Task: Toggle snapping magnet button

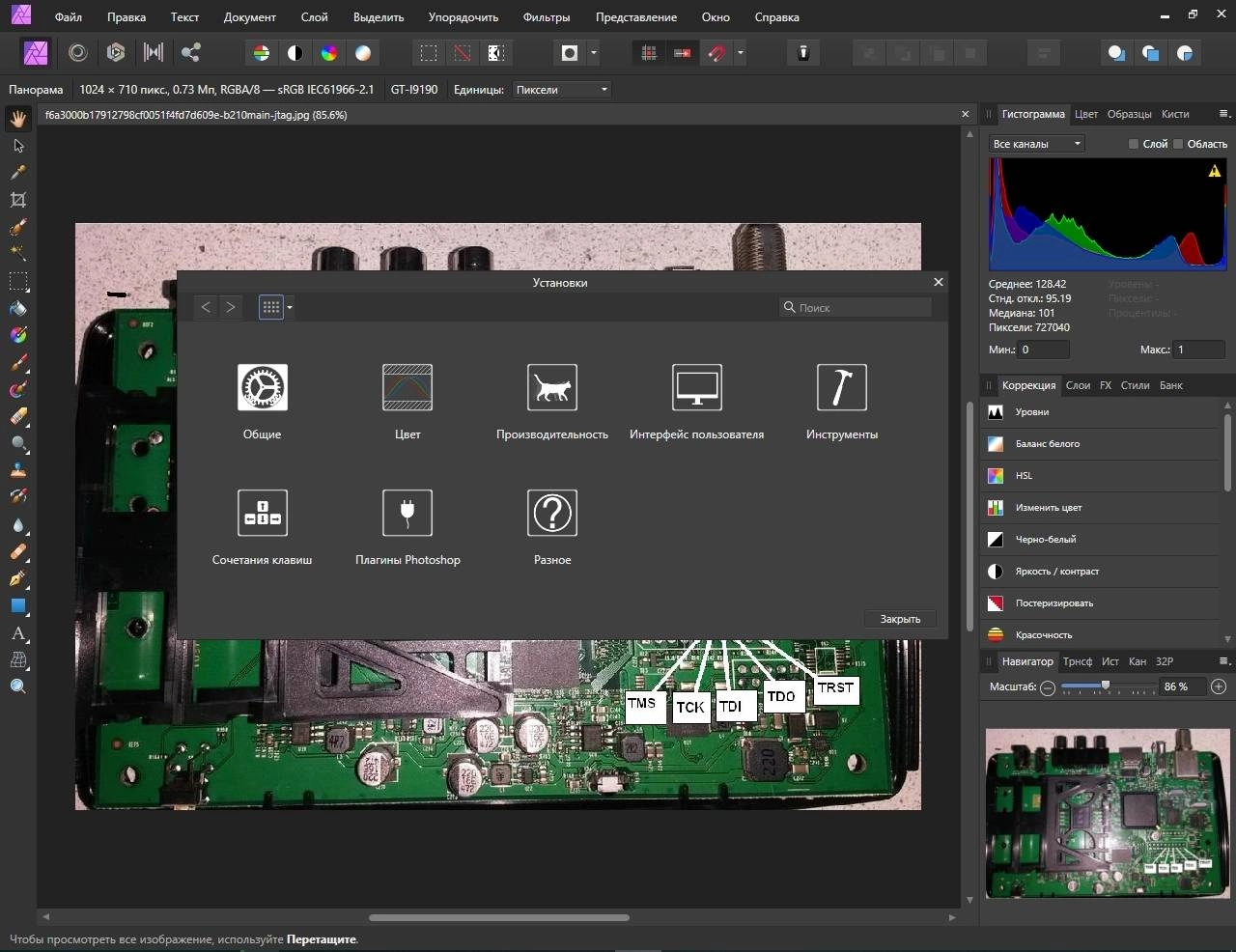Action: 716,53
